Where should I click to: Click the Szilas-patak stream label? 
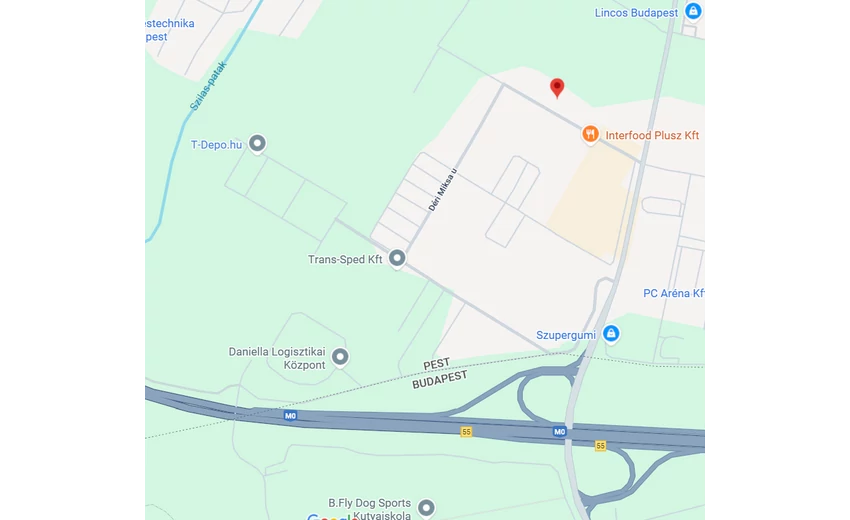pos(208,86)
